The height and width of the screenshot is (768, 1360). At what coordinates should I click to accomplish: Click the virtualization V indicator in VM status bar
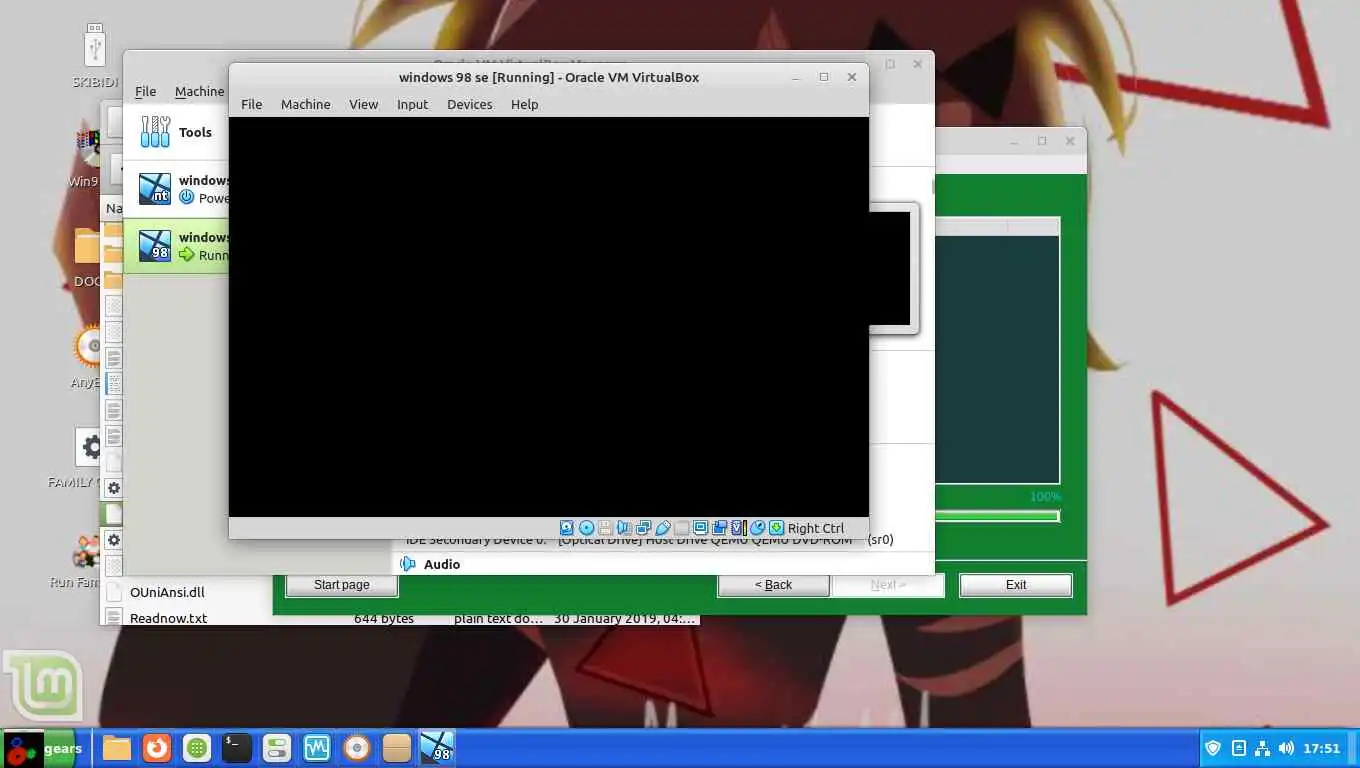point(738,528)
